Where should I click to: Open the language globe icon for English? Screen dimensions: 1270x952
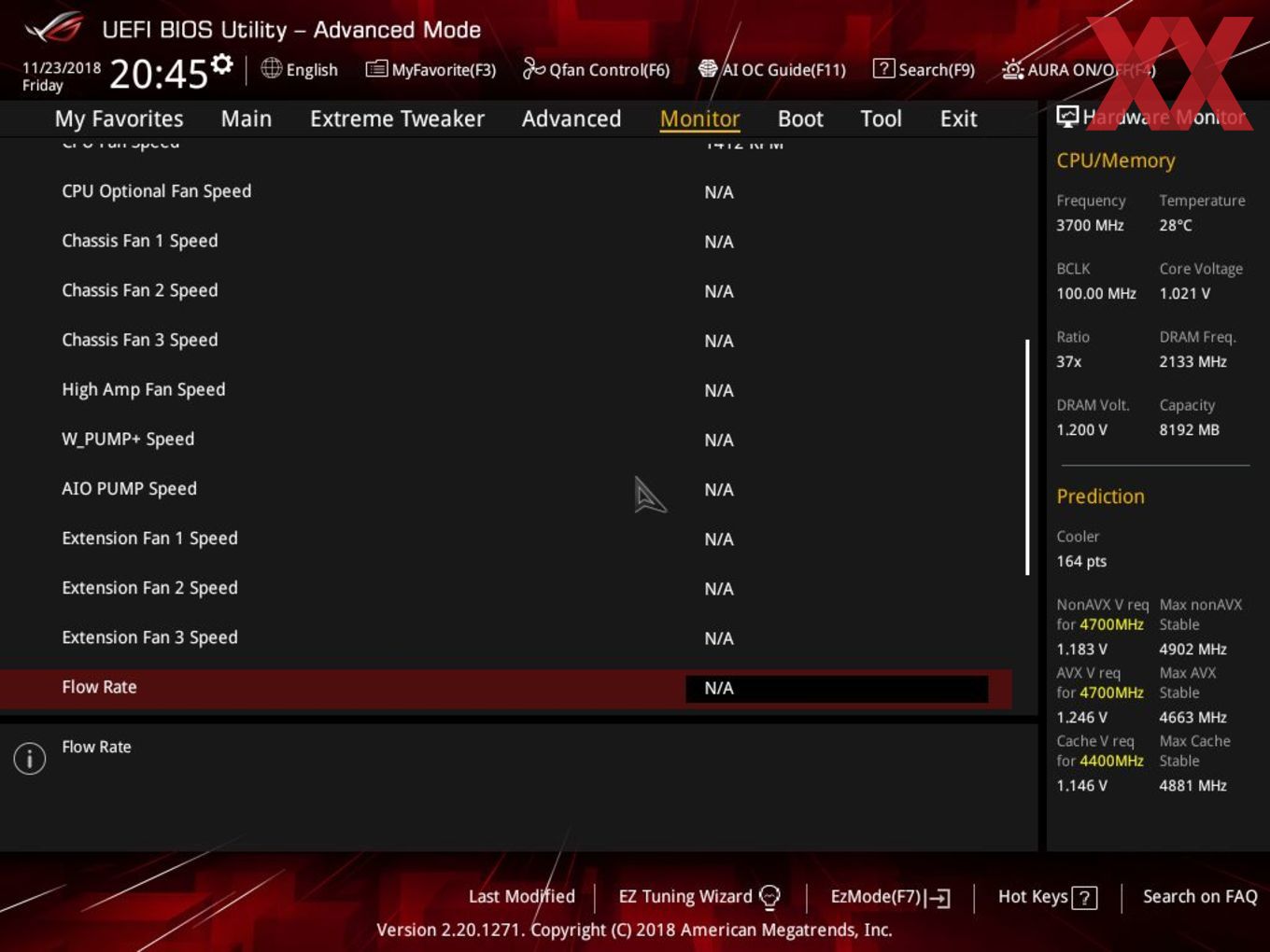(271, 68)
